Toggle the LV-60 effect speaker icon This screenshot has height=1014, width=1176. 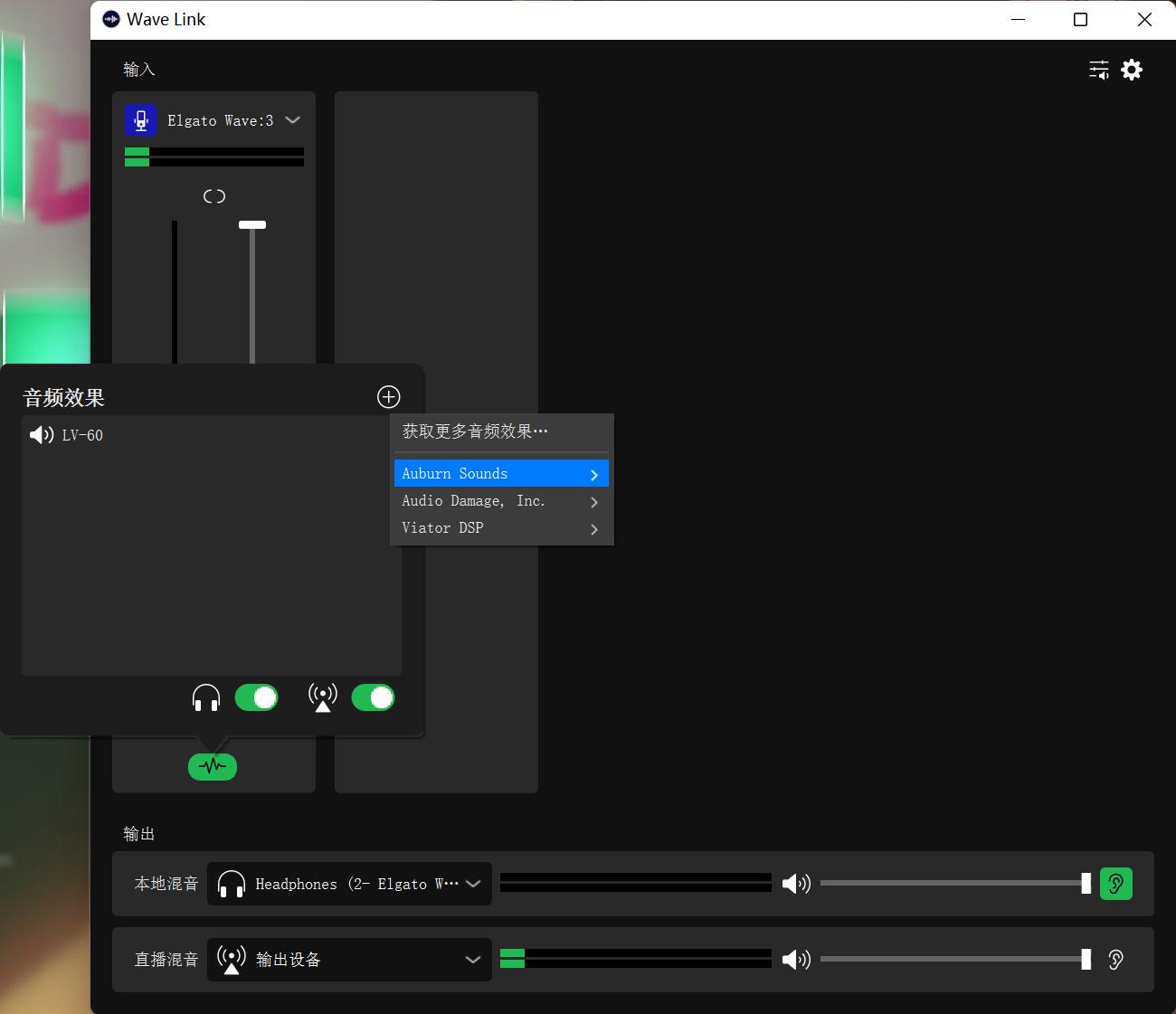pyautogui.click(x=42, y=435)
